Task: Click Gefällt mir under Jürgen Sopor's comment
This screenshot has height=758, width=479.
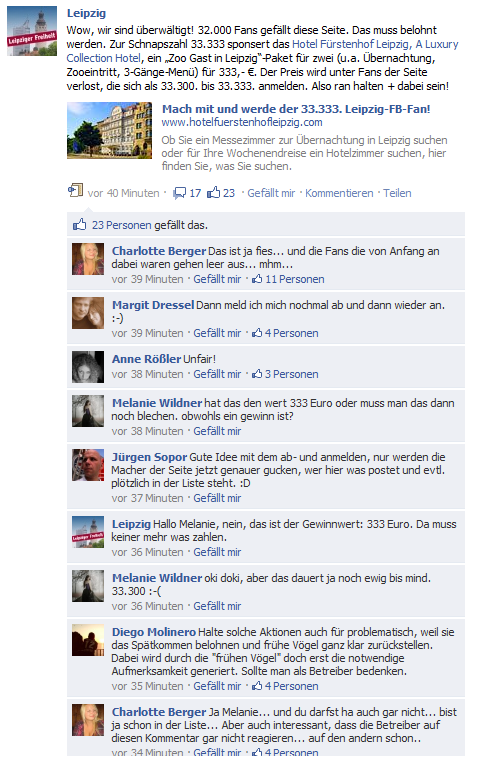Action: [217, 498]
